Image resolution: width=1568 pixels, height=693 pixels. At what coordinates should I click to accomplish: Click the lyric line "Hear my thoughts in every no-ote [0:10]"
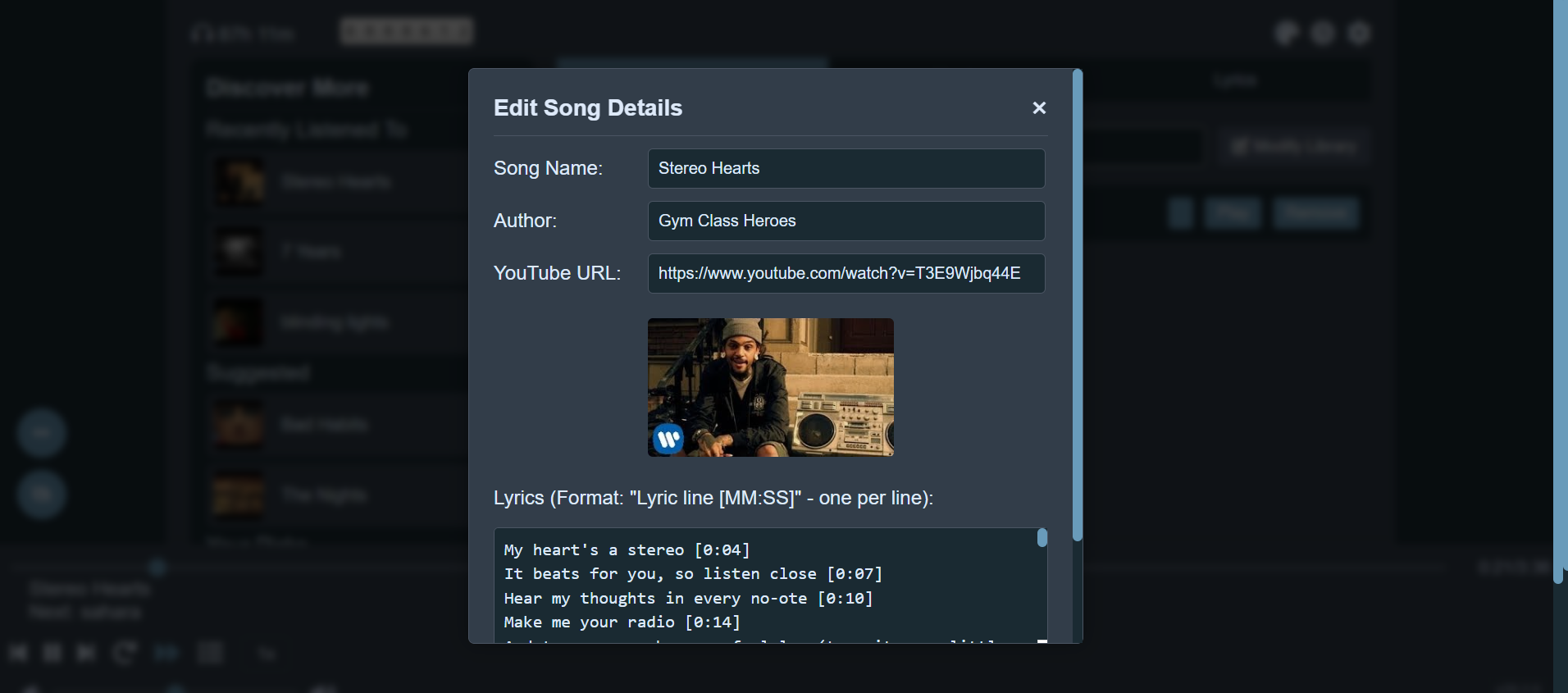point(688,599)
